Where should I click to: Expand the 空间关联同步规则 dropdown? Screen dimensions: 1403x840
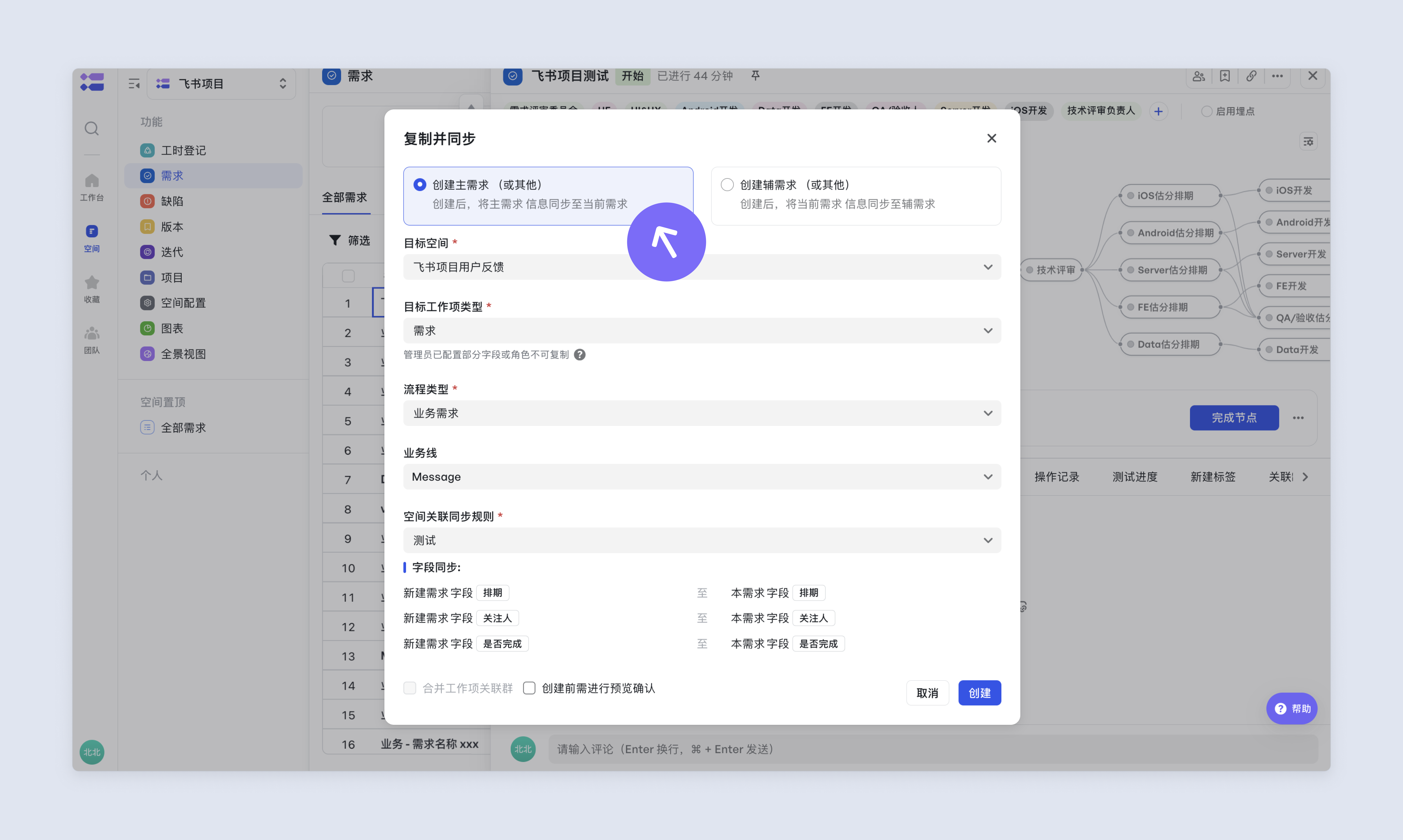pos(702,541)
